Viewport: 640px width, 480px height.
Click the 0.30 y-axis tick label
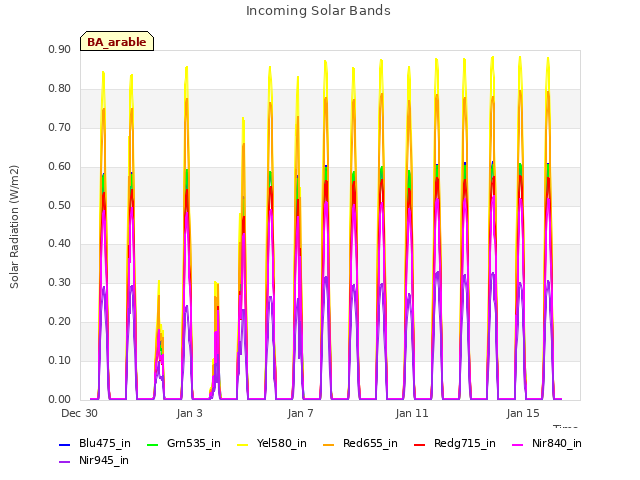pos(59,282)
